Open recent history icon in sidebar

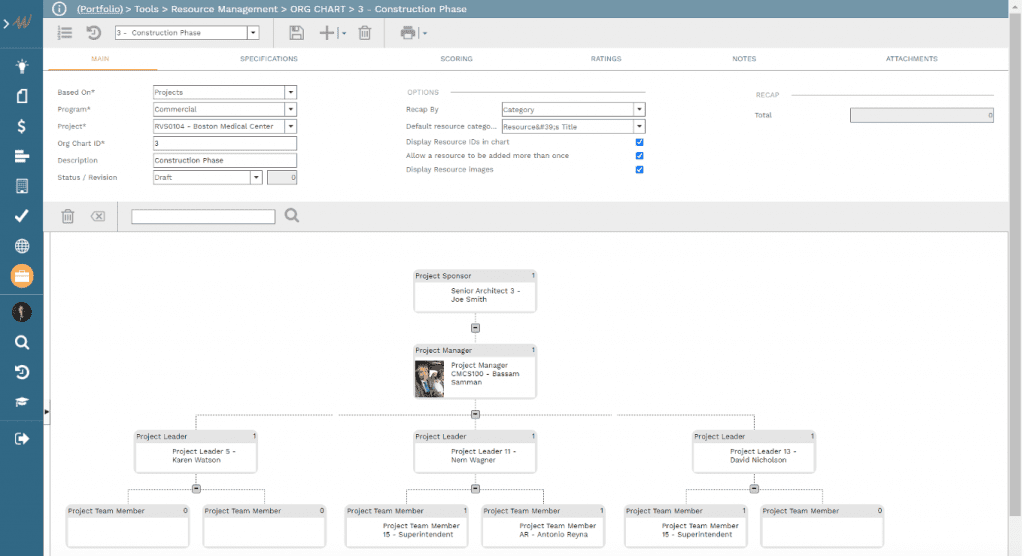coord(22,372)
